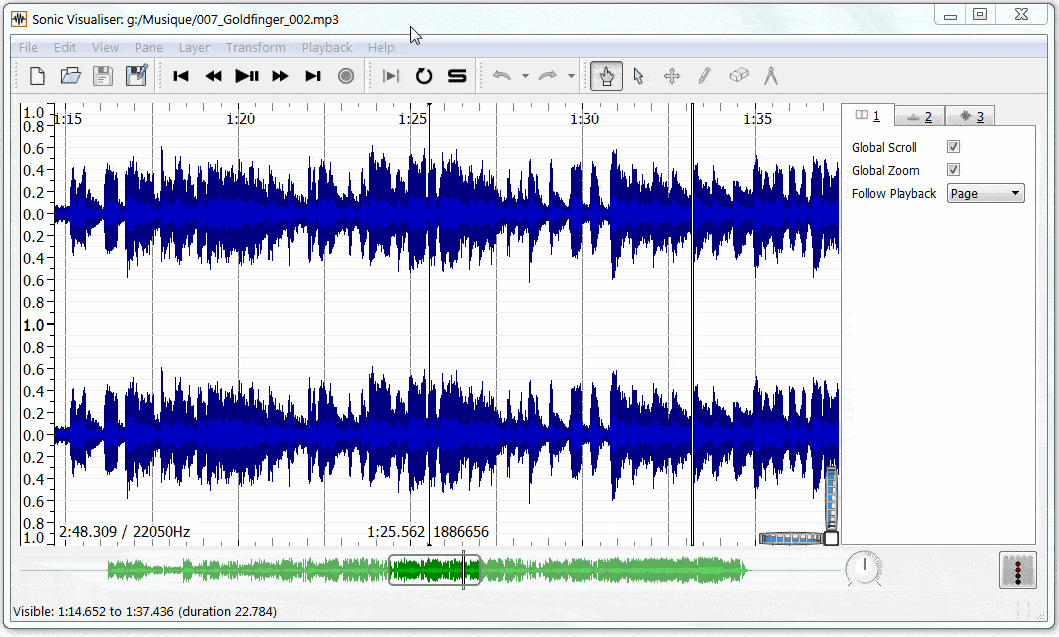This screenshot has width=1059, height=637.
Task: Start recording with the Record button
Action: click(x=346, y=76)
